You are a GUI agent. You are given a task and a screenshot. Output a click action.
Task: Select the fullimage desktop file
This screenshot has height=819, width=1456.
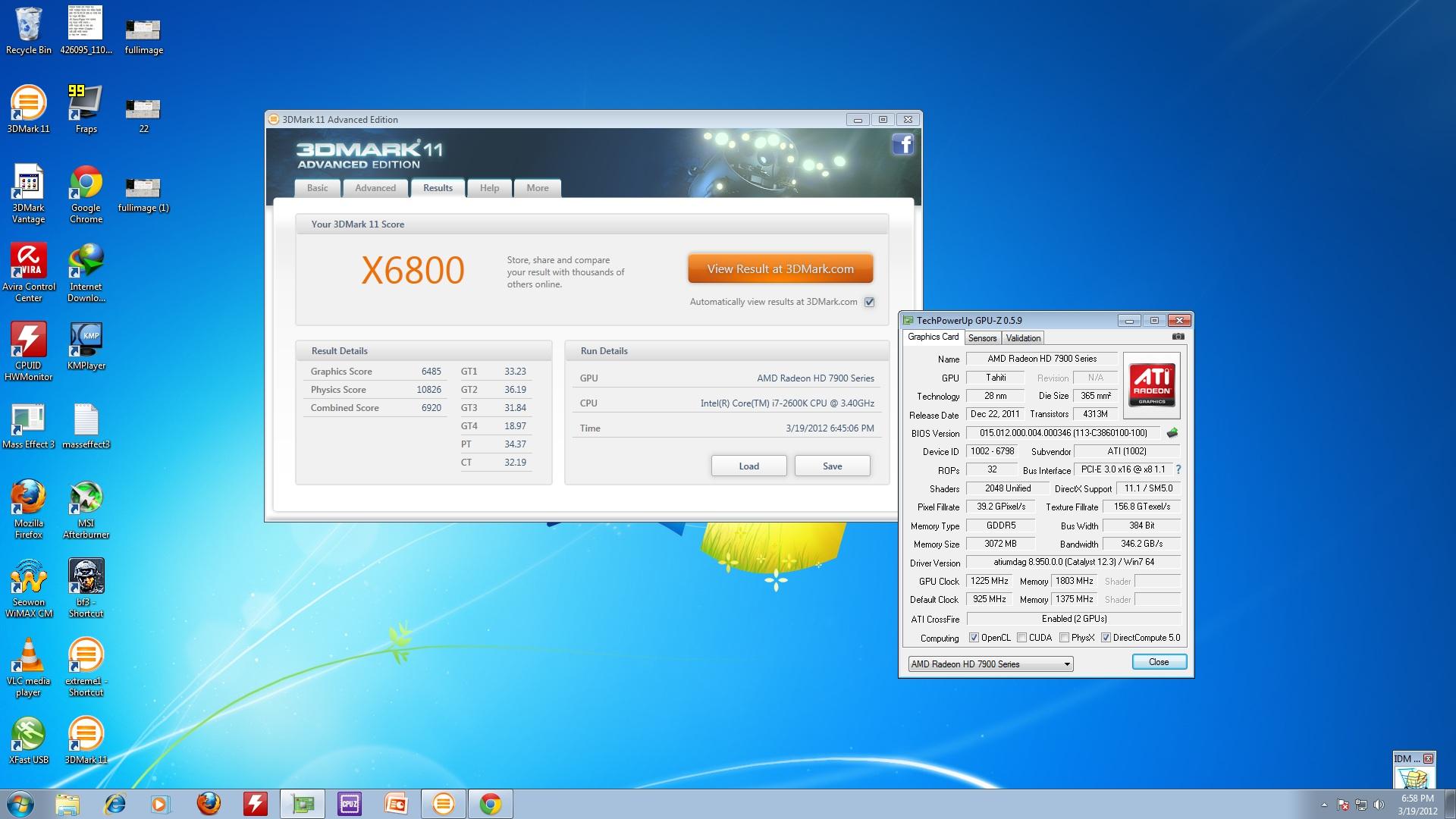(143, 36)
